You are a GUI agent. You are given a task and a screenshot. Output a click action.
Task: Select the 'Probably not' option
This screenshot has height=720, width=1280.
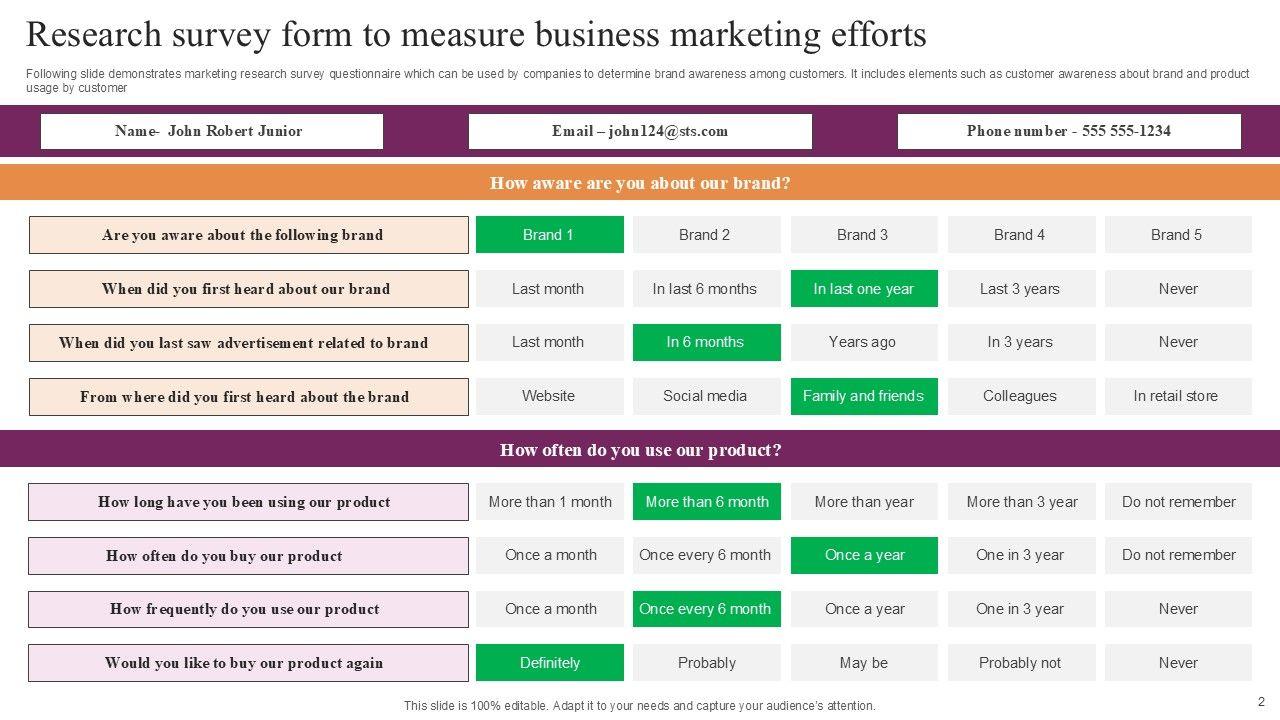point(1020,663)
